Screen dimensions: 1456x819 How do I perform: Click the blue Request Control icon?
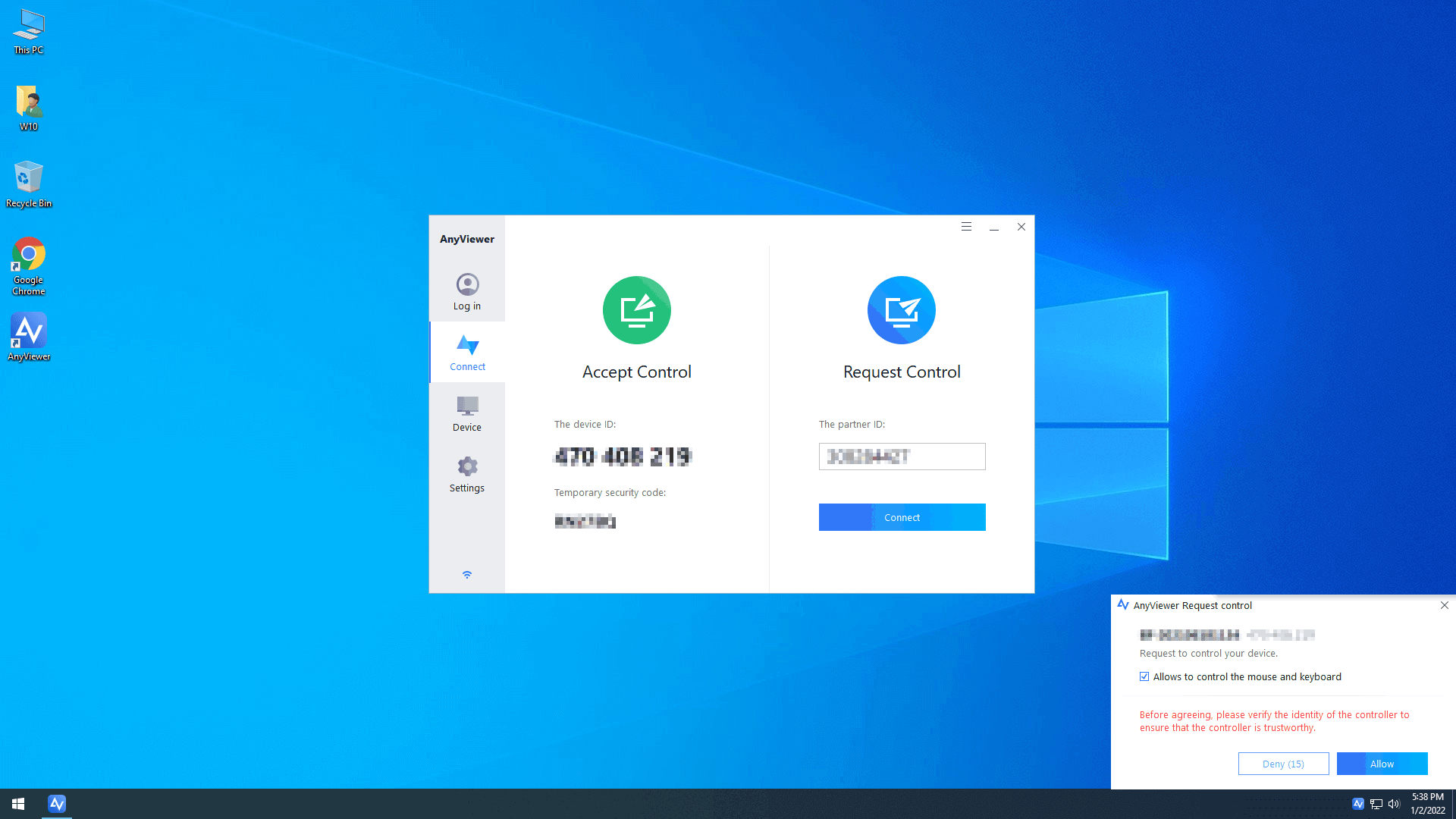point(901,310)
